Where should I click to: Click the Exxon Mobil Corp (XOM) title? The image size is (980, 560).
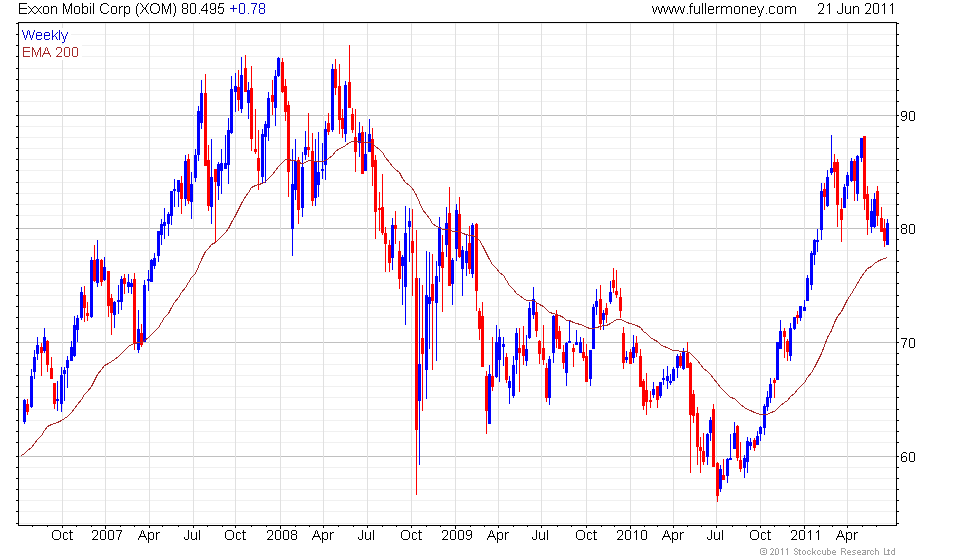pyautogui.click(x=98, y=9)
